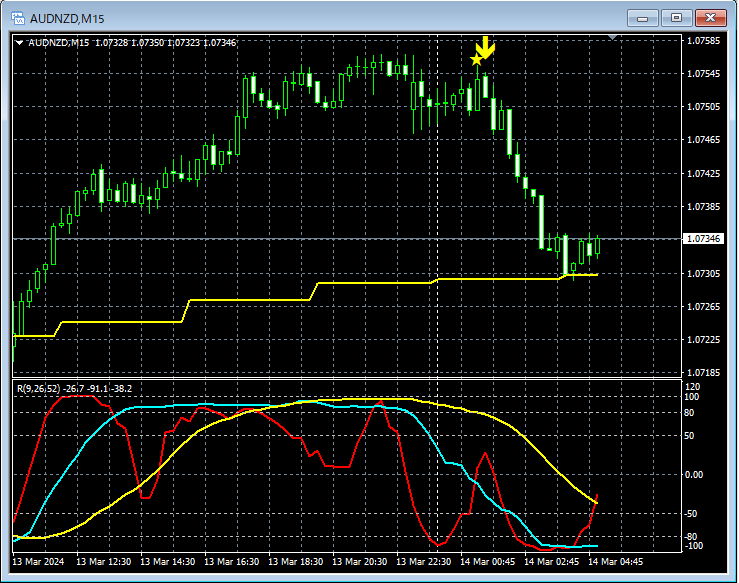Click price scale value 1.07265
This screenshot has width=739, height=583.
click(x=703, y=306)
